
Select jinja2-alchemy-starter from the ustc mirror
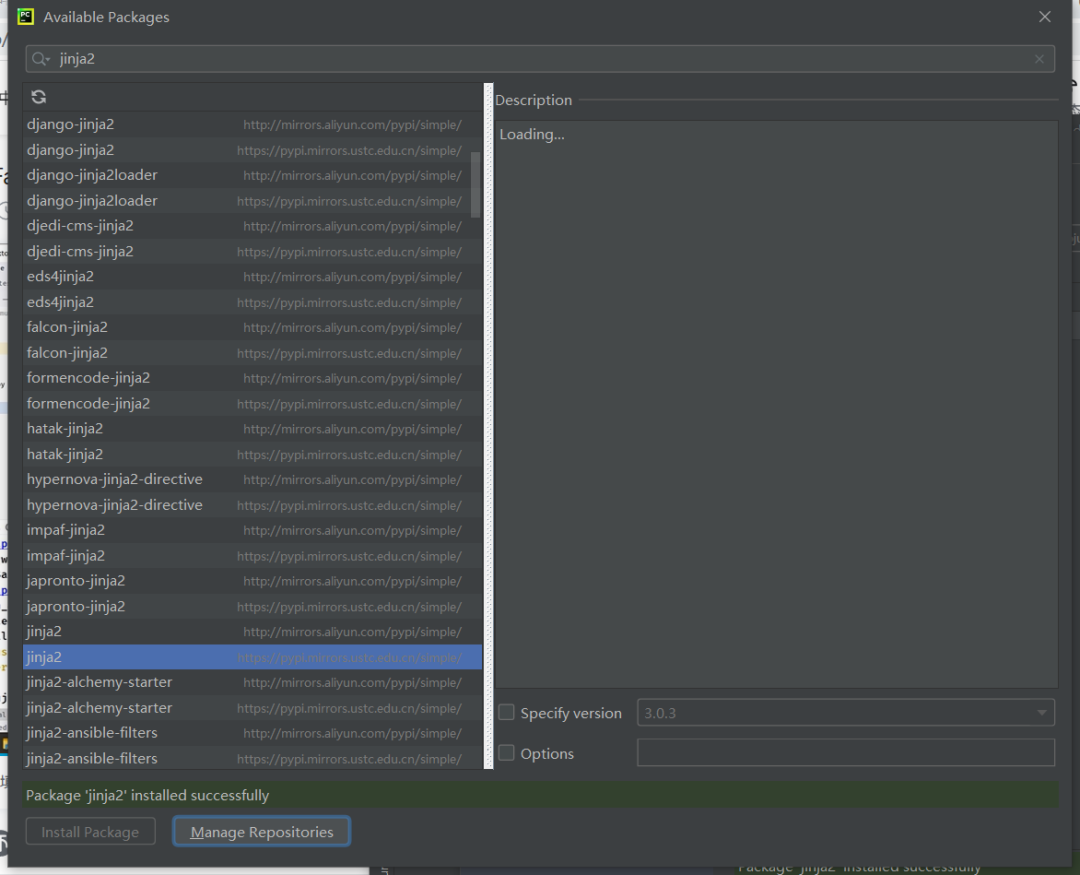click(x=252, y=708)
